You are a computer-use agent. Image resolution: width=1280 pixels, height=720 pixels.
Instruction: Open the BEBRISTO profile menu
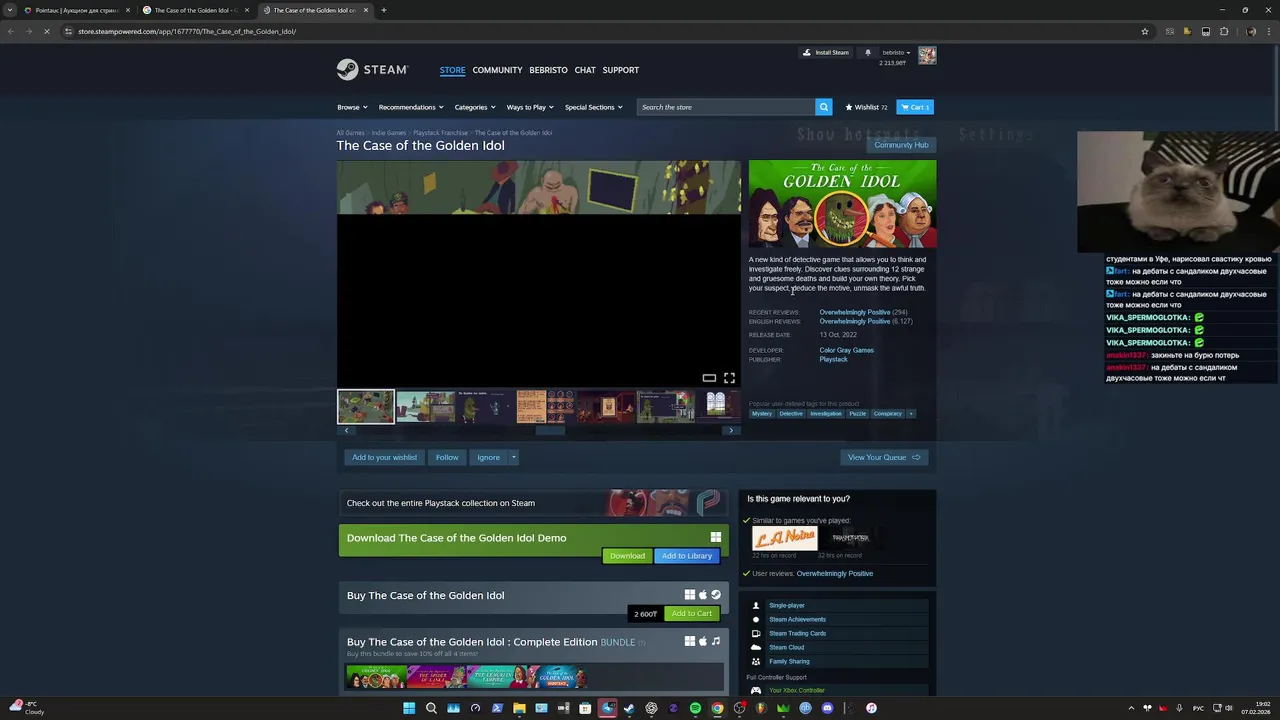[548, 70]
